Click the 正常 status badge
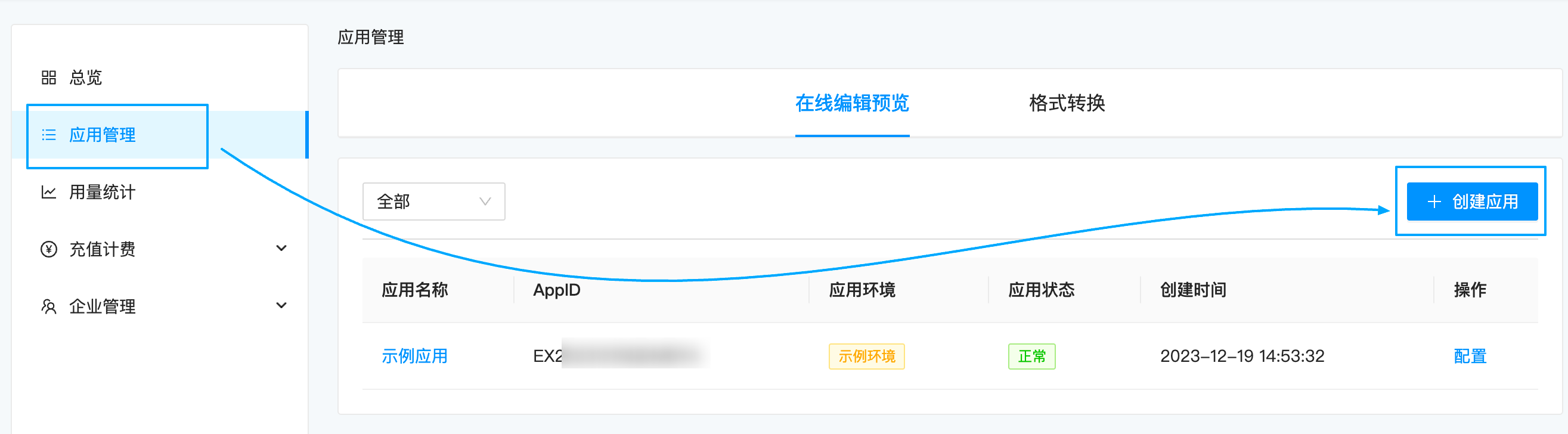The image size is (1568, 434). coord(1032,356)
